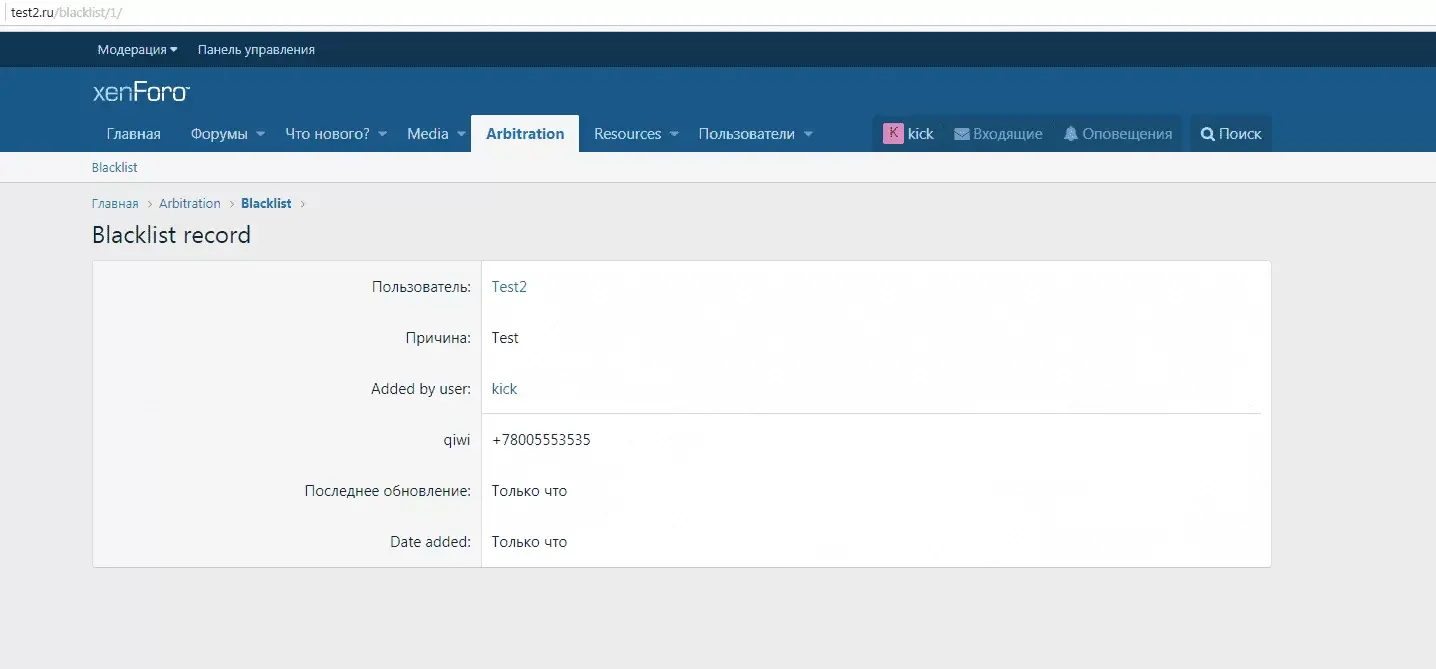This screenshot has width=1436, height=669.
Task: Click the magnifier search icon
Action: tap(1207, 134)
